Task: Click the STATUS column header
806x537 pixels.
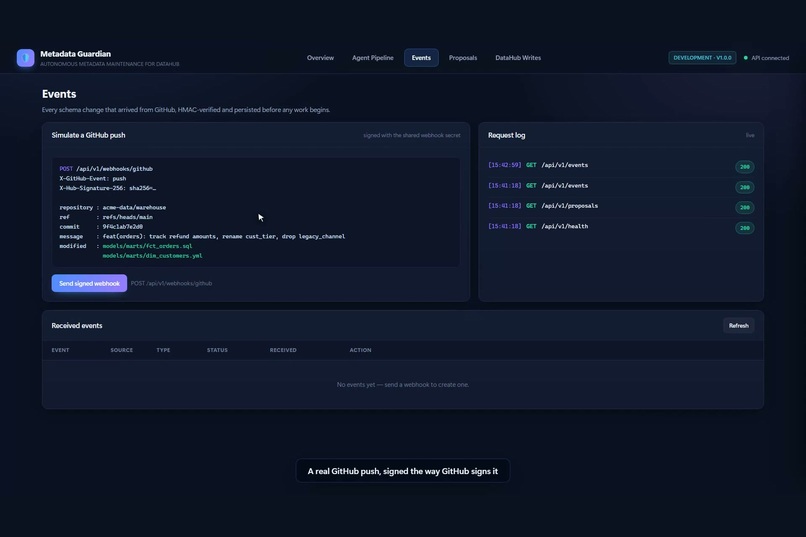Action: (217, 350)
